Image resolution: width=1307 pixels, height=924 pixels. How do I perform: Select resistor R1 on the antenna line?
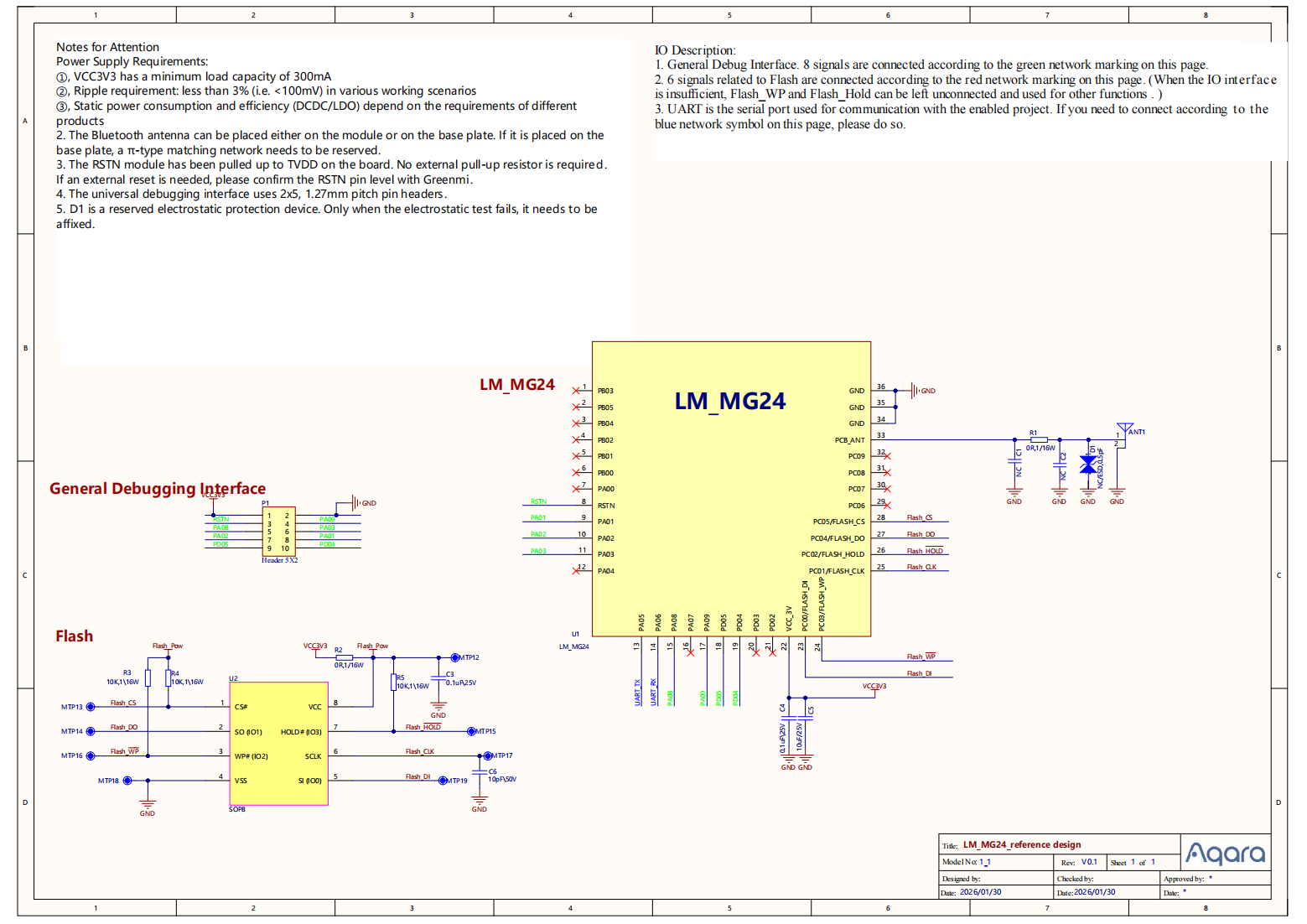pos(1039,439)
